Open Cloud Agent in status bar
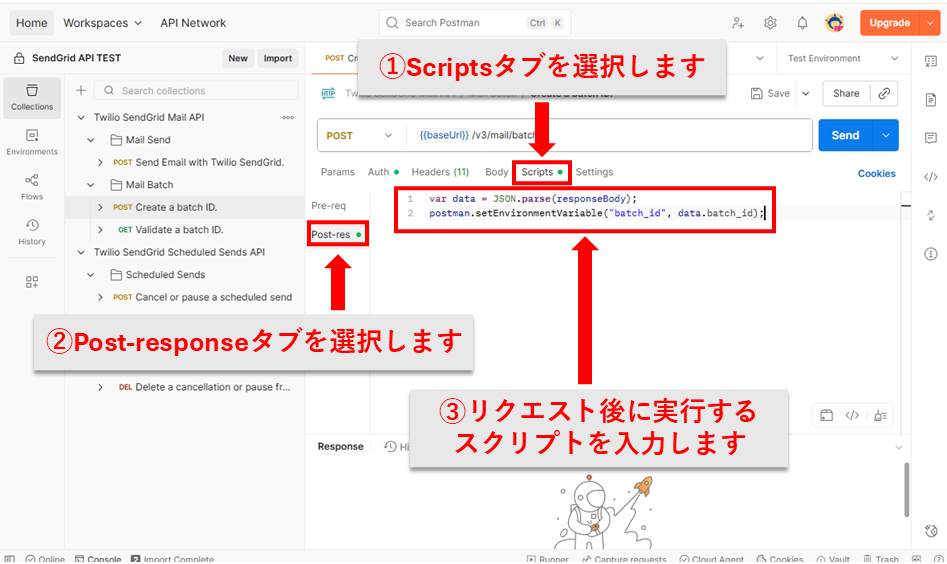Viewport: 947px width, 564px height. tap(711, 559)
